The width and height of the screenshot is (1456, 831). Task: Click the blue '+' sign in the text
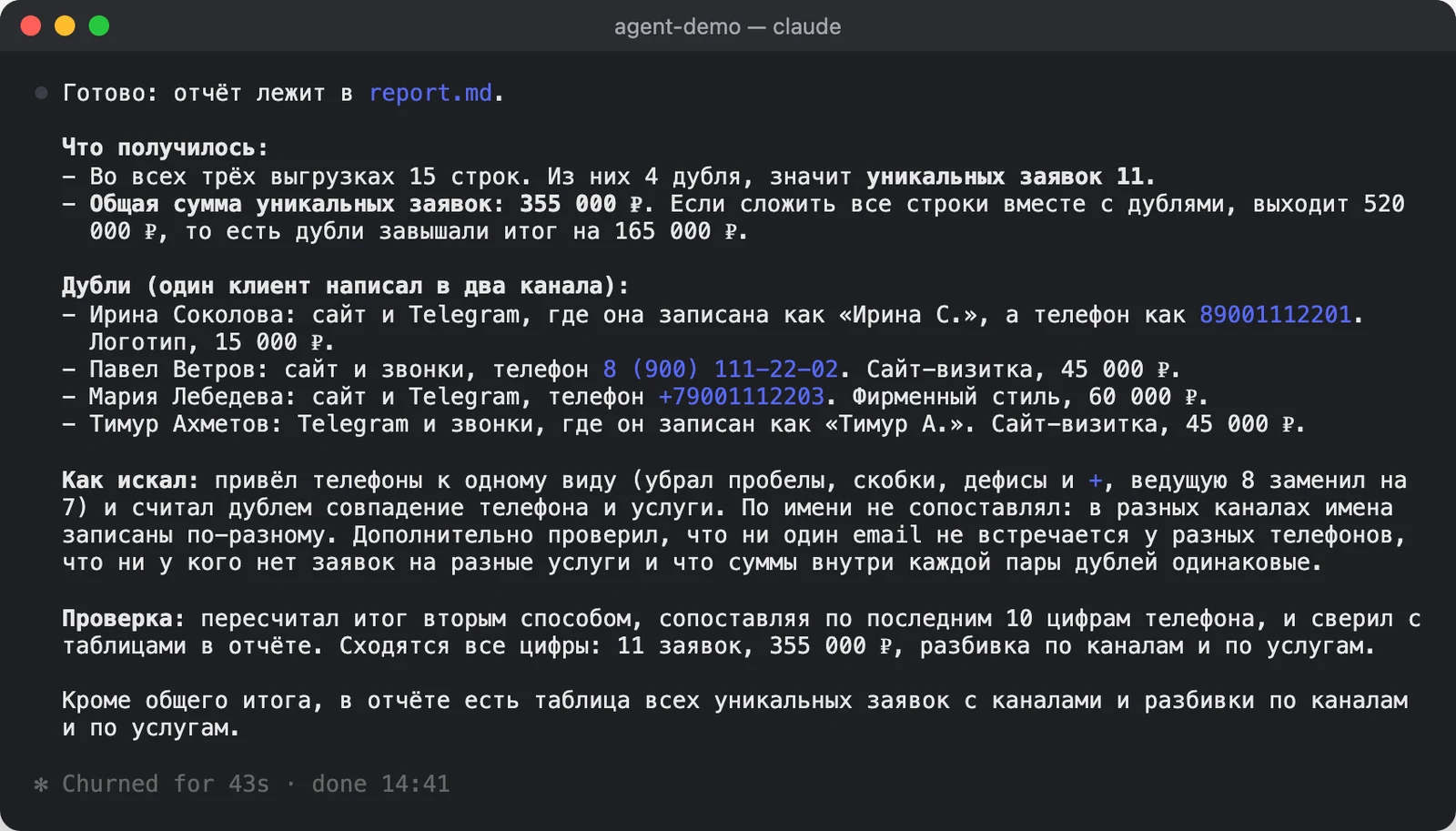1096,481
